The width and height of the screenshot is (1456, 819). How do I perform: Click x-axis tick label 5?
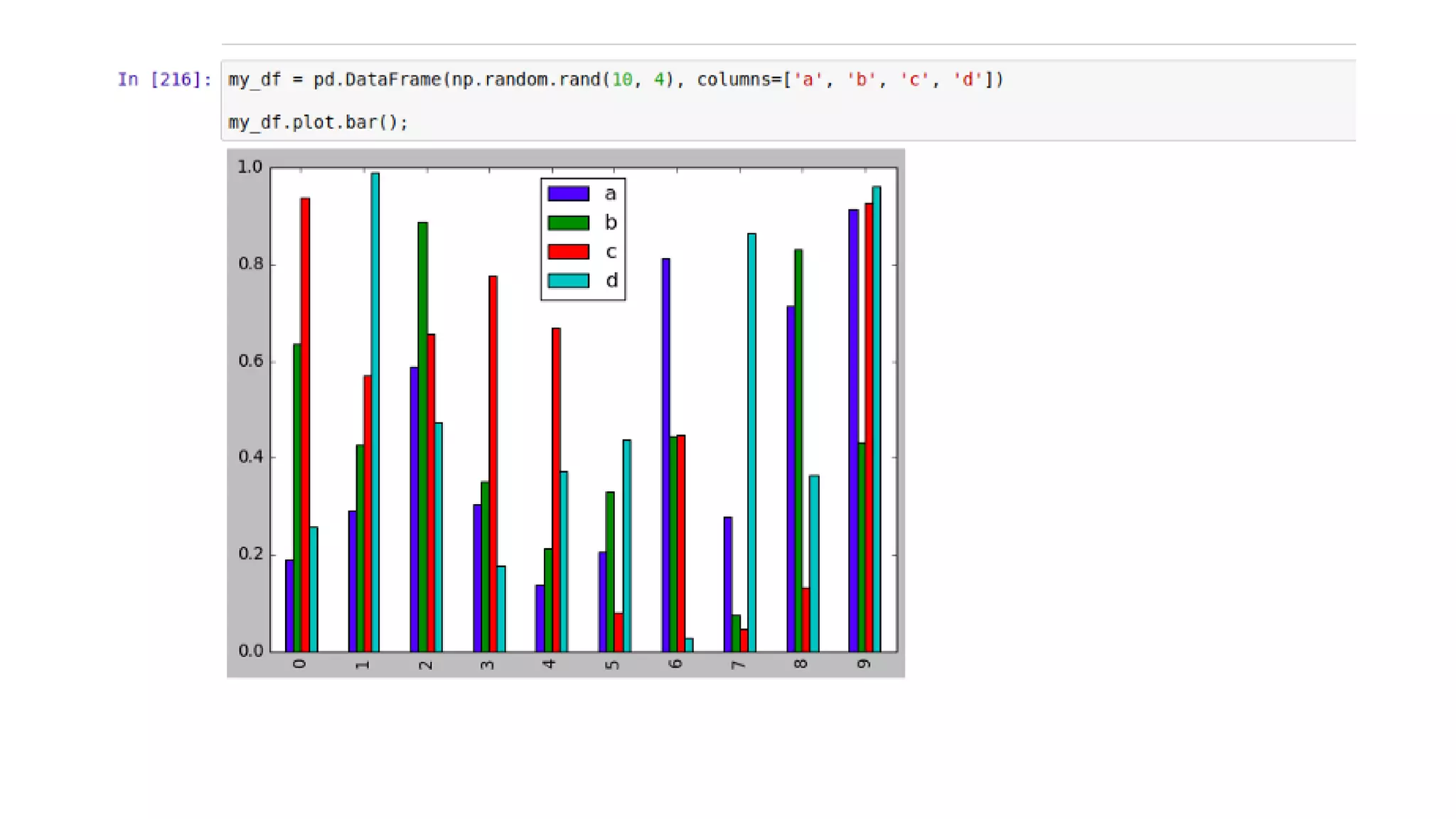[613, 664]
